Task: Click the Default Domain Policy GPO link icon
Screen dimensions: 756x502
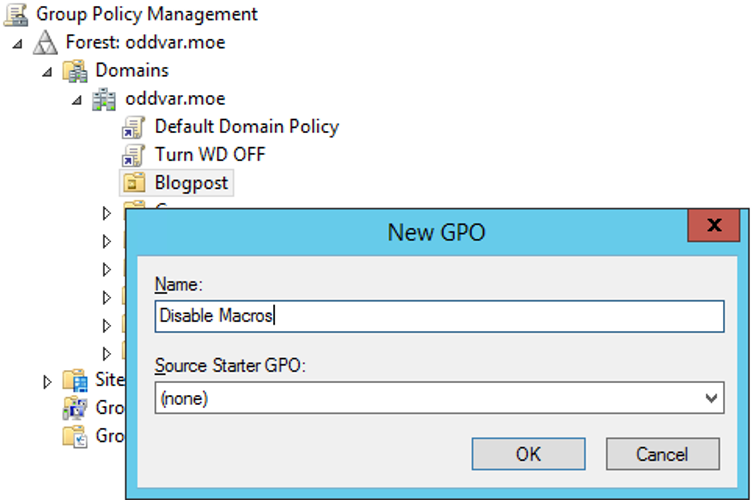Action: coord(133,127)
